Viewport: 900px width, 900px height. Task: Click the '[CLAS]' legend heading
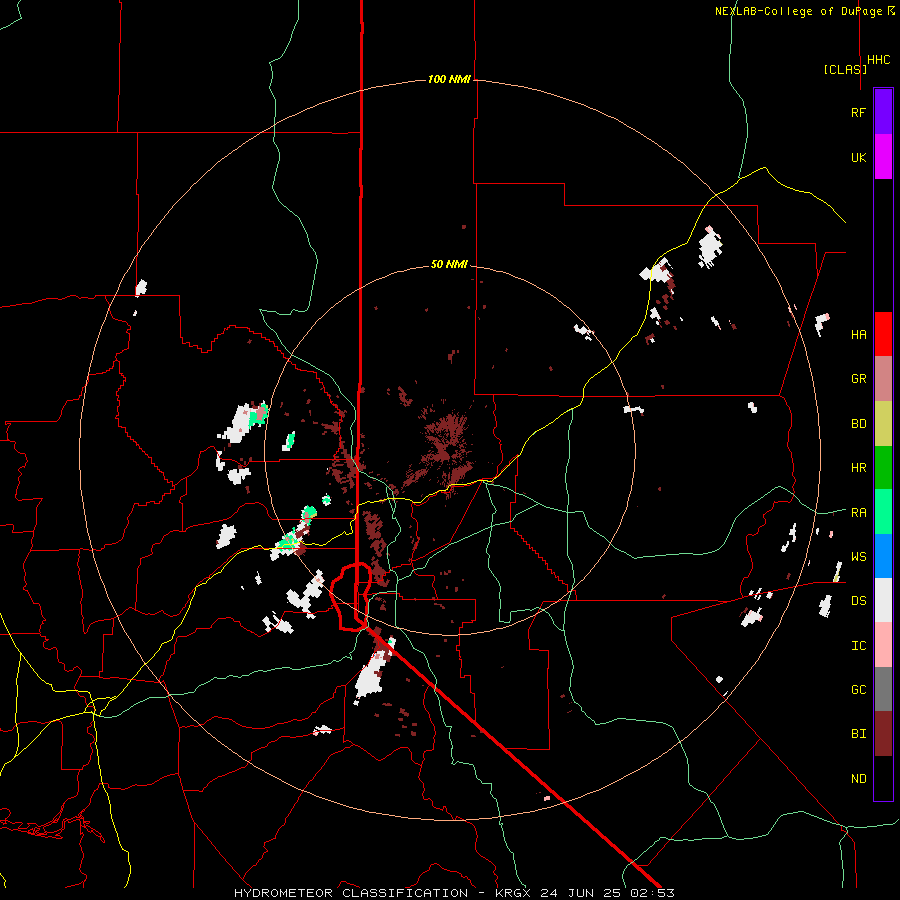click(x=845, y=69)
